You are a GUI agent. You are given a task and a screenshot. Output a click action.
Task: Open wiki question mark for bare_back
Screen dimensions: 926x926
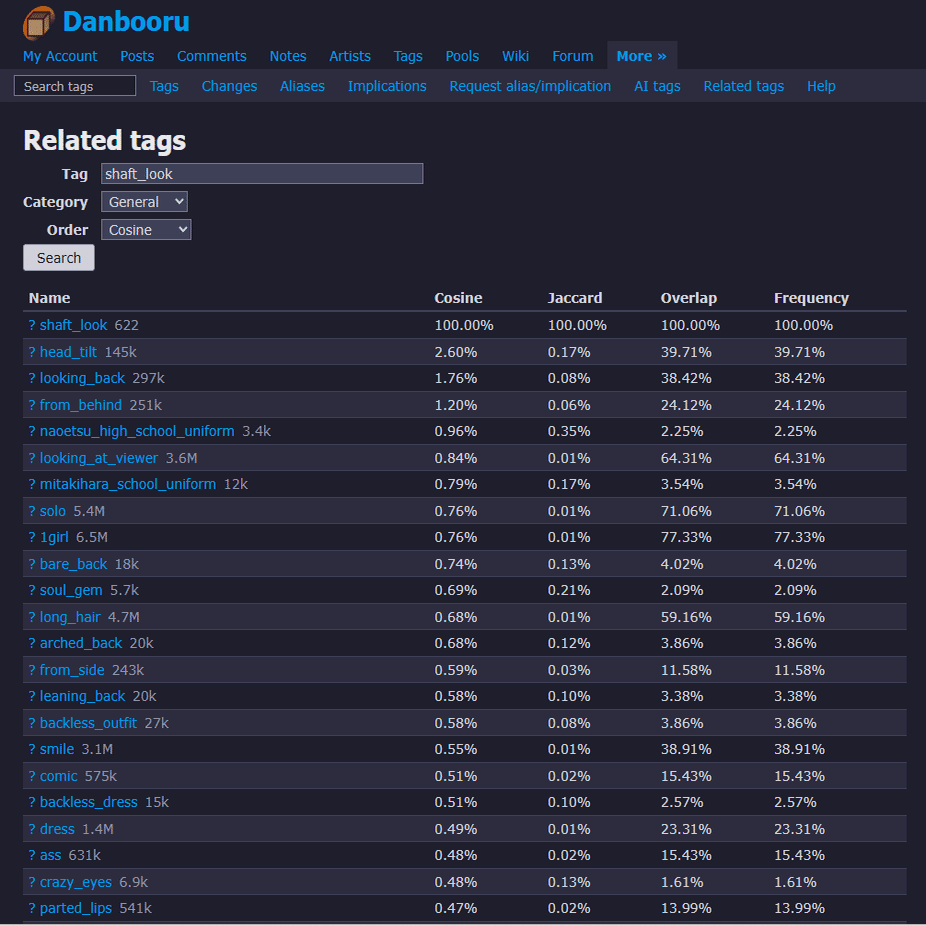(x=32, y=564)
